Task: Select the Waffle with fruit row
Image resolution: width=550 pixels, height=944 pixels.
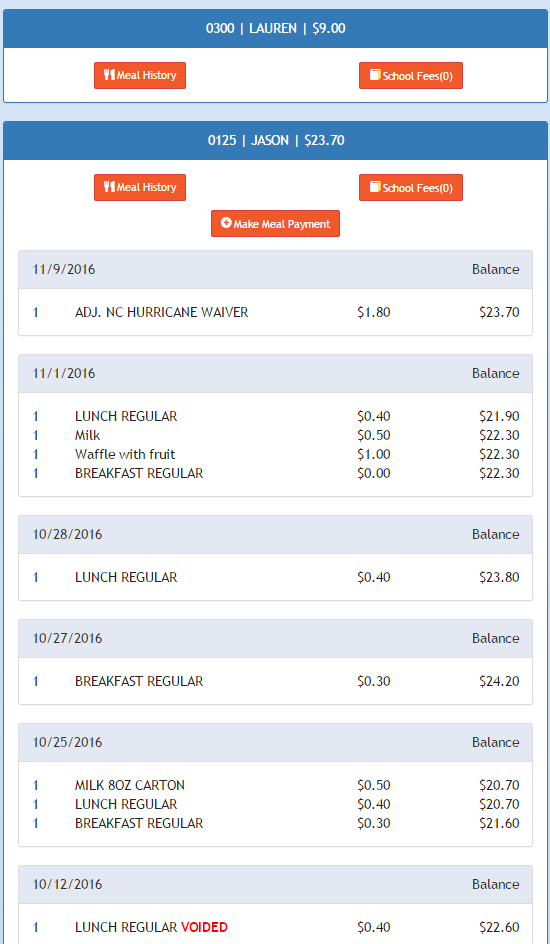Action: click(x=276, y=455)
